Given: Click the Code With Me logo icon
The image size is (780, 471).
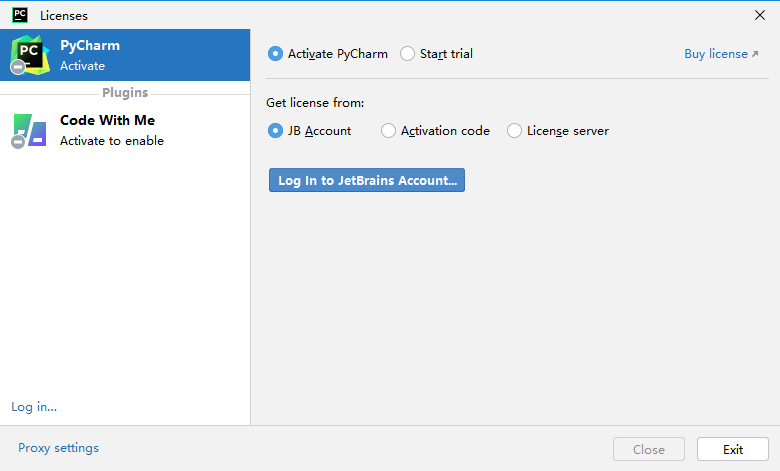Looking at the screenshot, I should click(29, 130).
